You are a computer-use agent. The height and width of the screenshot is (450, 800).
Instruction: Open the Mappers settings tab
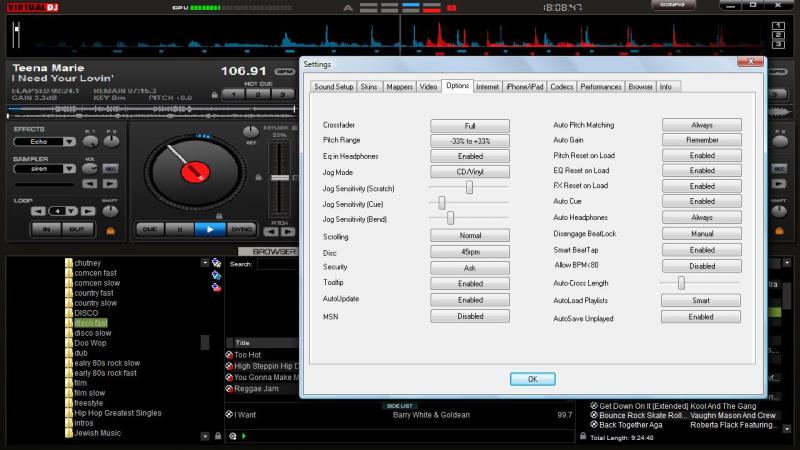click(399, 87)
